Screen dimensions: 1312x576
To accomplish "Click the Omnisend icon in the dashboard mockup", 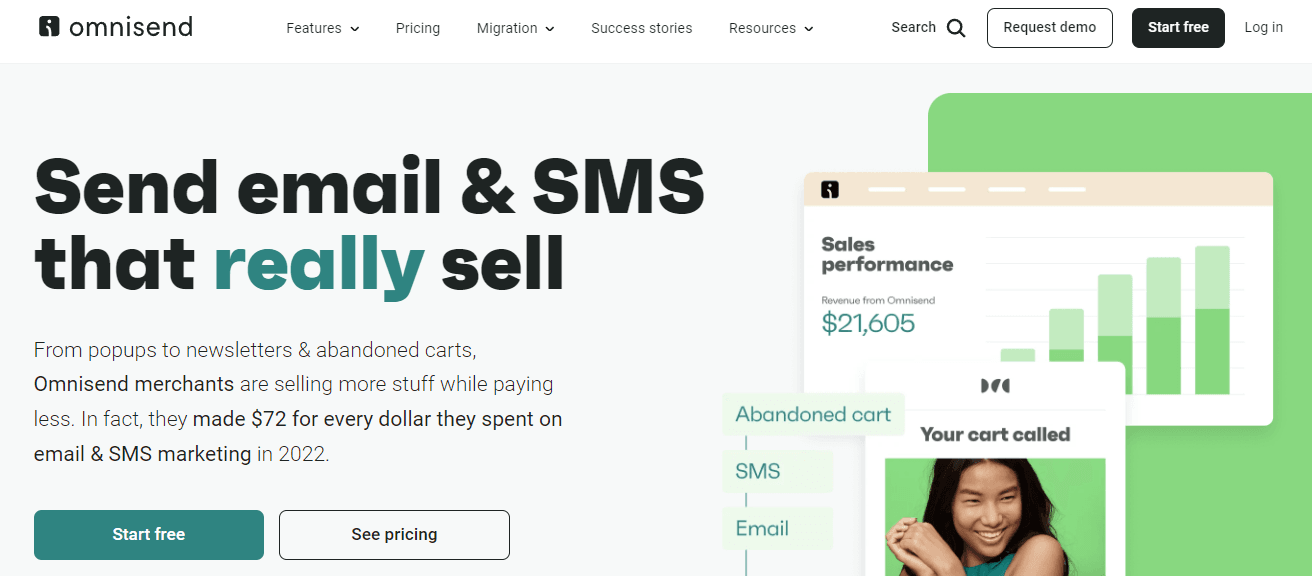I will 829,189.
